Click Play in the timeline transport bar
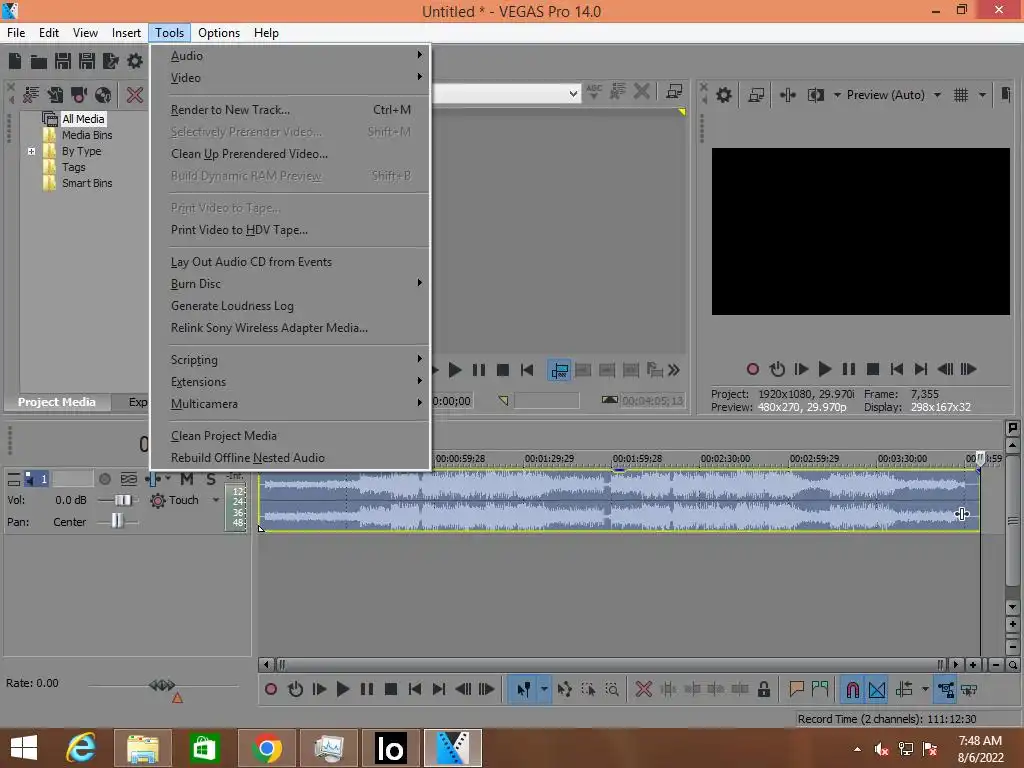 pyautogui.click(x=342, y=689)
